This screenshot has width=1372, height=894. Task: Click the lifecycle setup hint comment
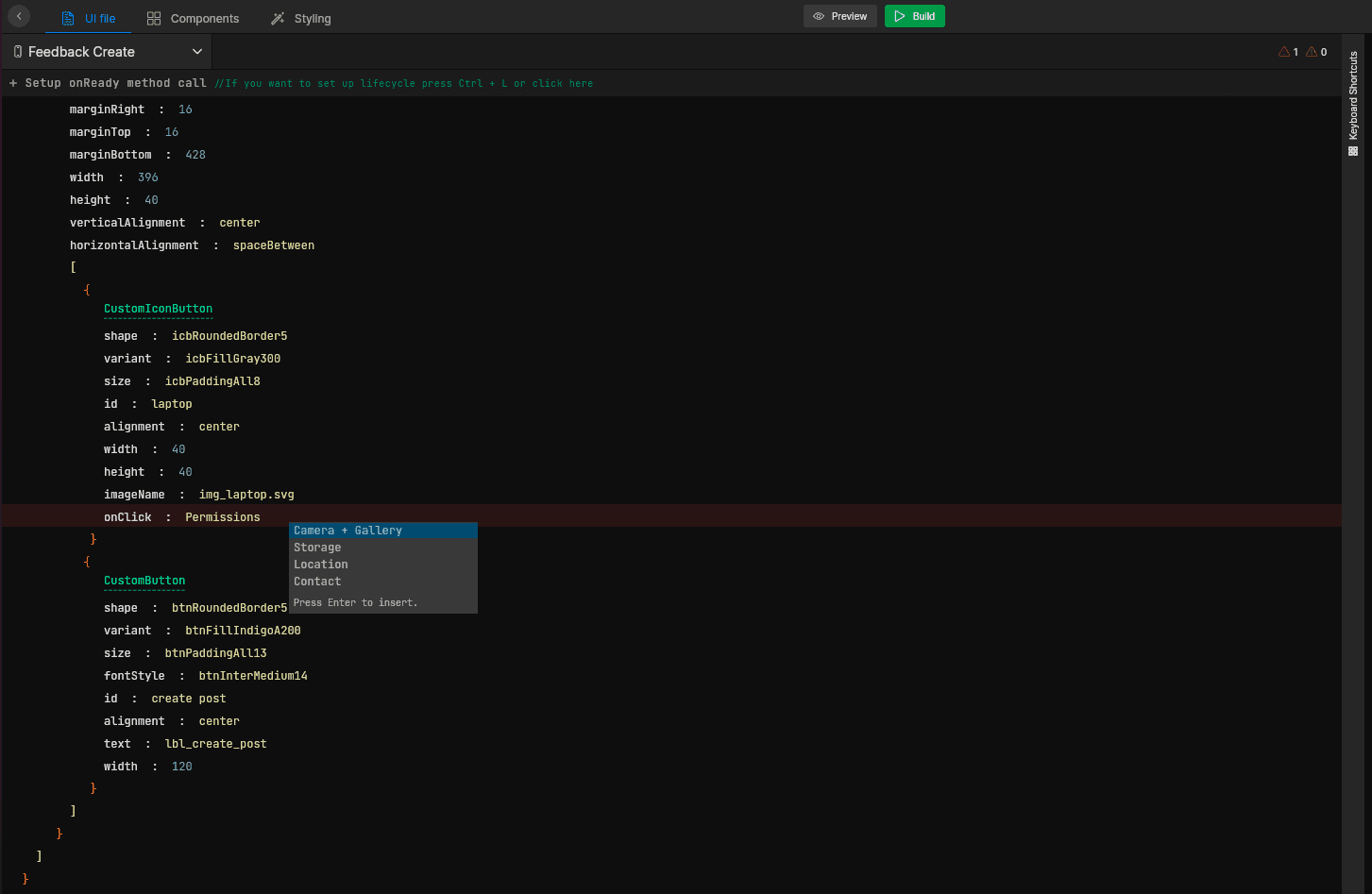coord(403,83)
